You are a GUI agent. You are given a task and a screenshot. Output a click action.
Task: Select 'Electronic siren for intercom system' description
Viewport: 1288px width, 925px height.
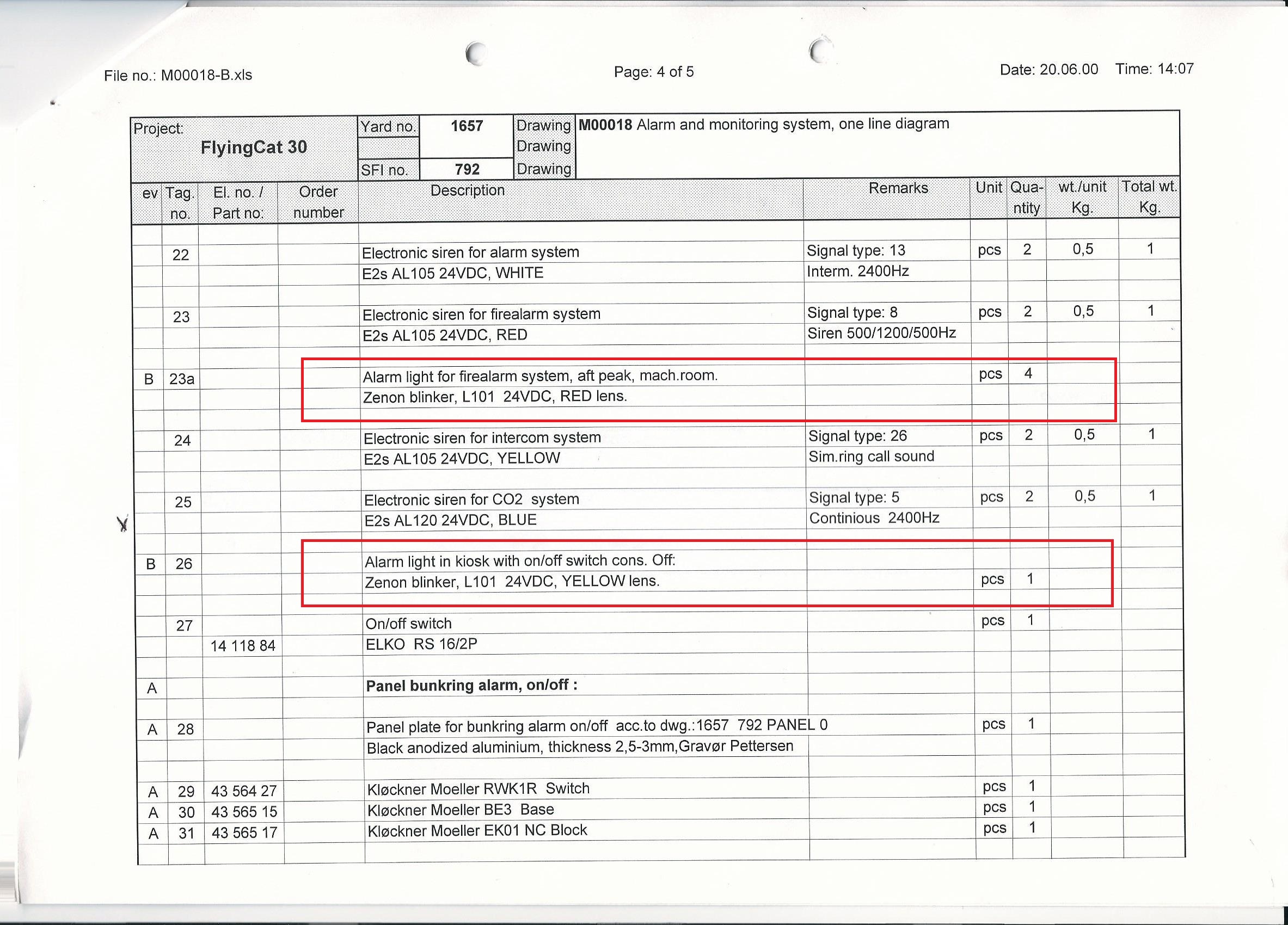coord(482,437)
